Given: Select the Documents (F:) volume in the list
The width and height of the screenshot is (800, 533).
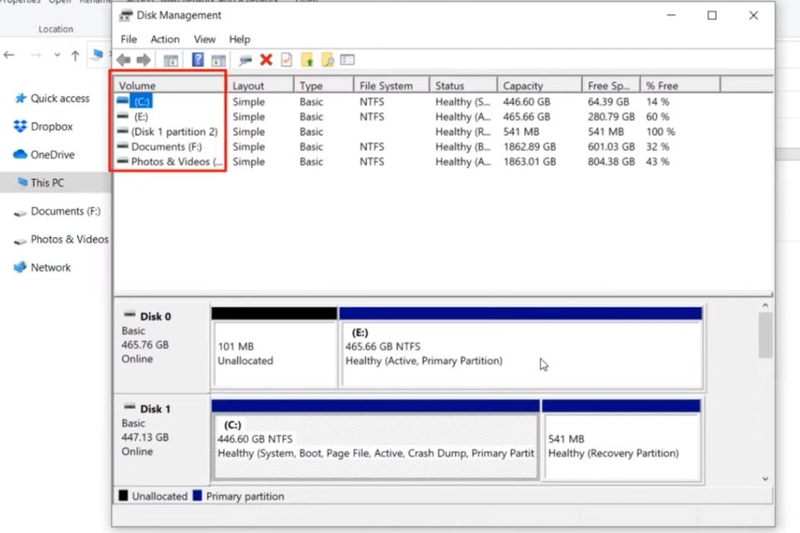Looking at the screenshot, I should [x=166, y=146].
